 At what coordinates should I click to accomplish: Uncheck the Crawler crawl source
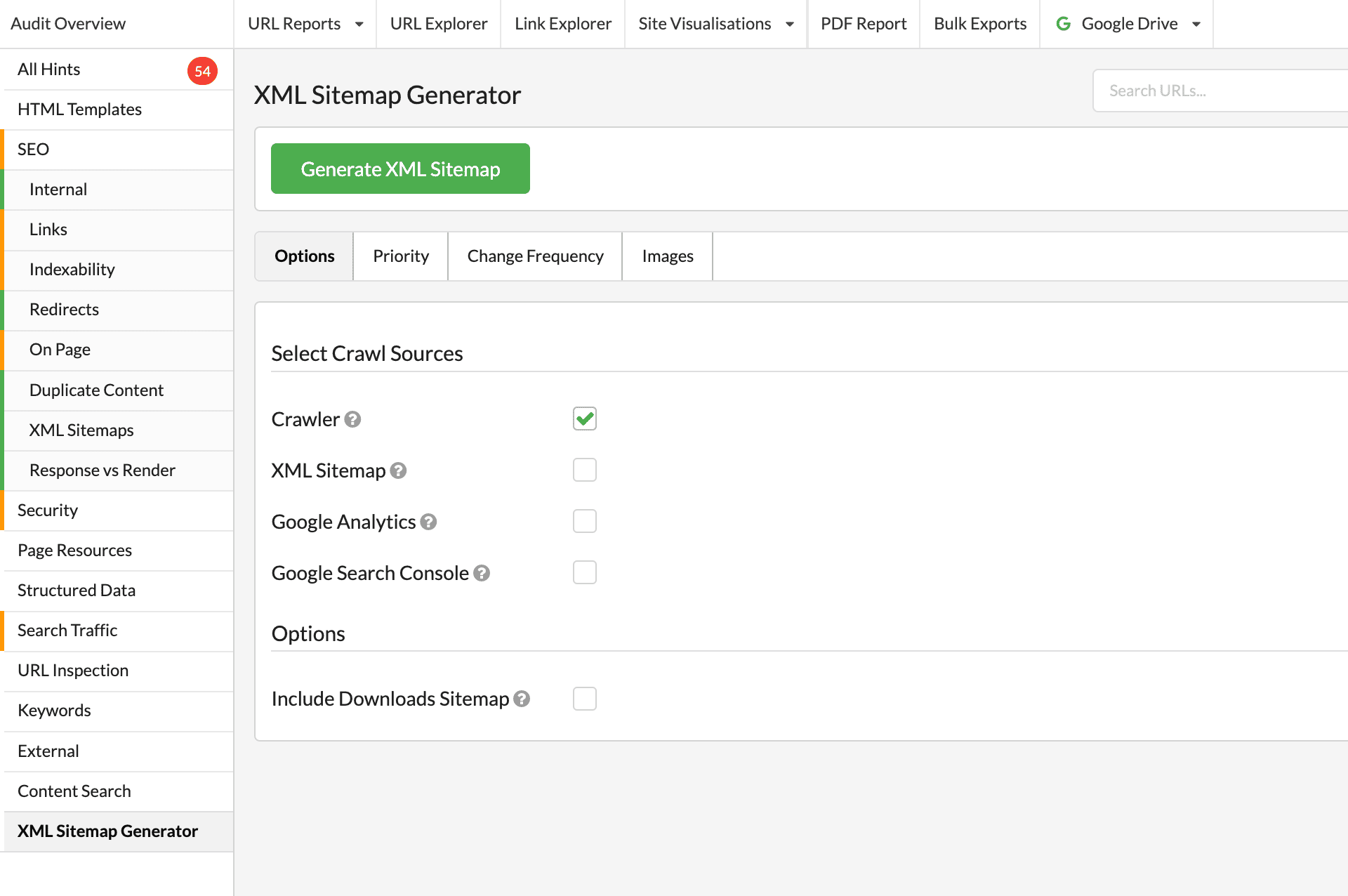coord(584,419)
